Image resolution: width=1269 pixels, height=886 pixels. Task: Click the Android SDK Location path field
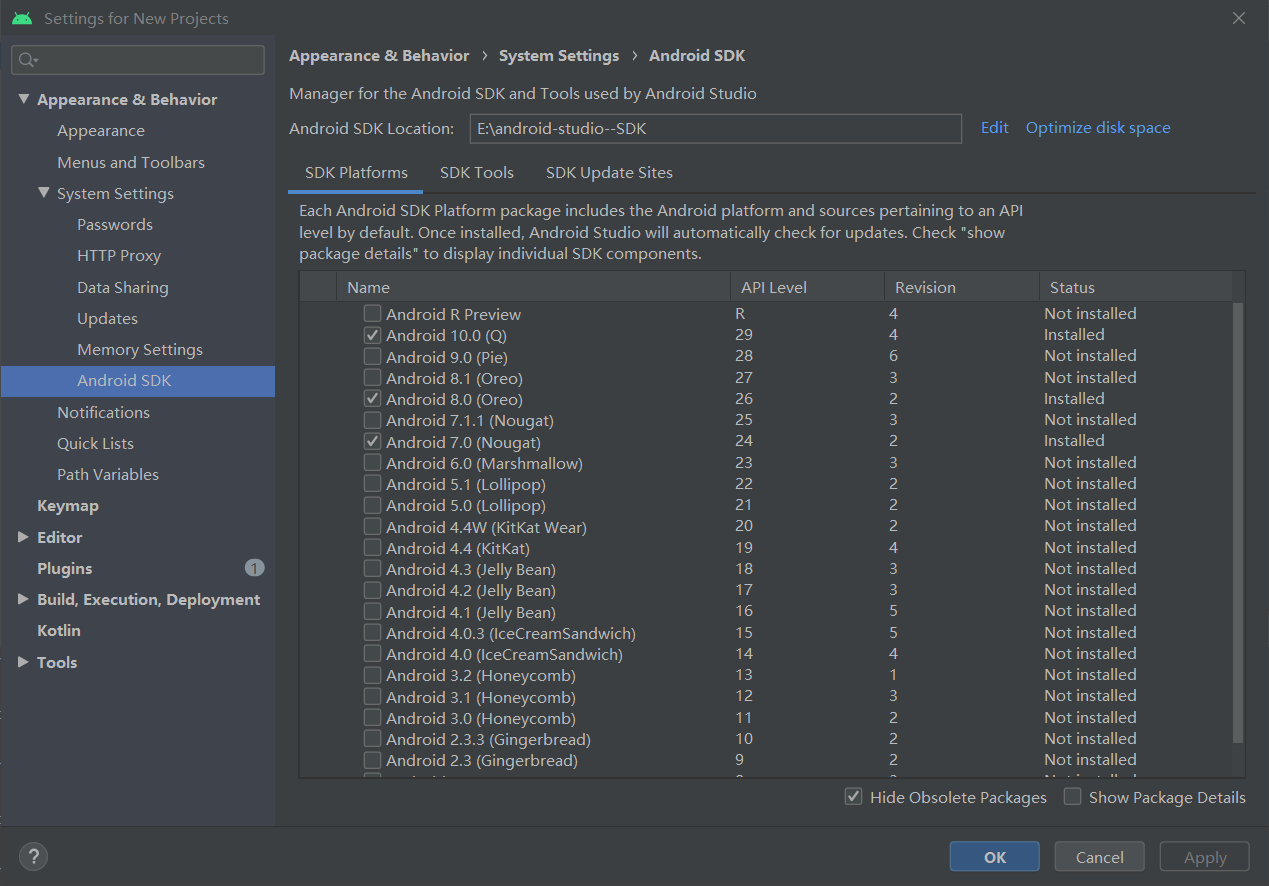715,128
